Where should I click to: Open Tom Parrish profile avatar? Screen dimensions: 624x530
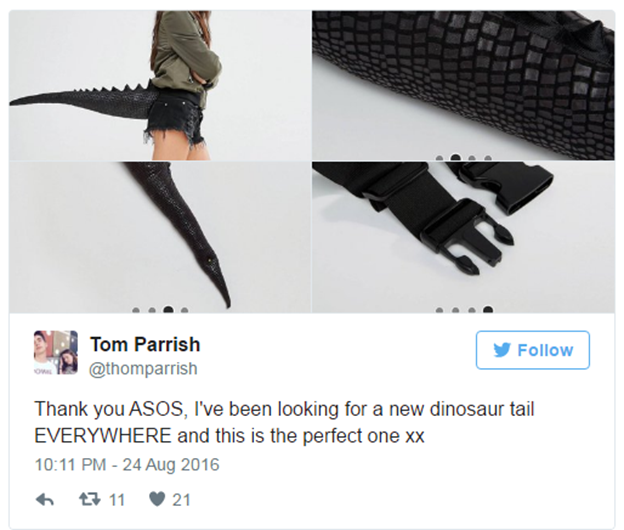tap(56, 352)
